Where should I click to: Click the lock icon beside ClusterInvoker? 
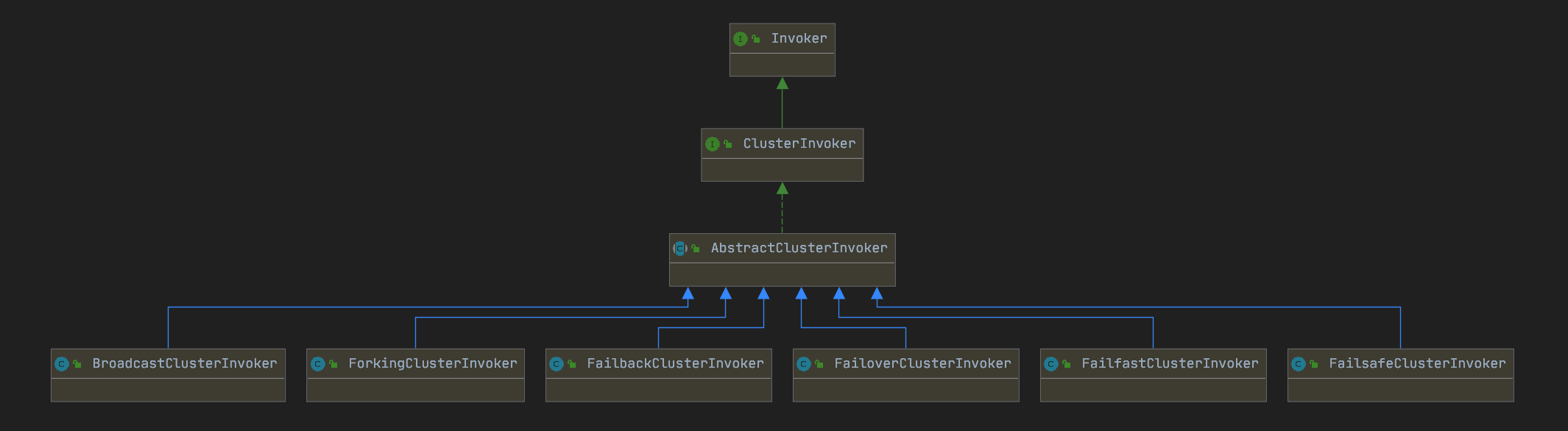click(x=727, y=144)
